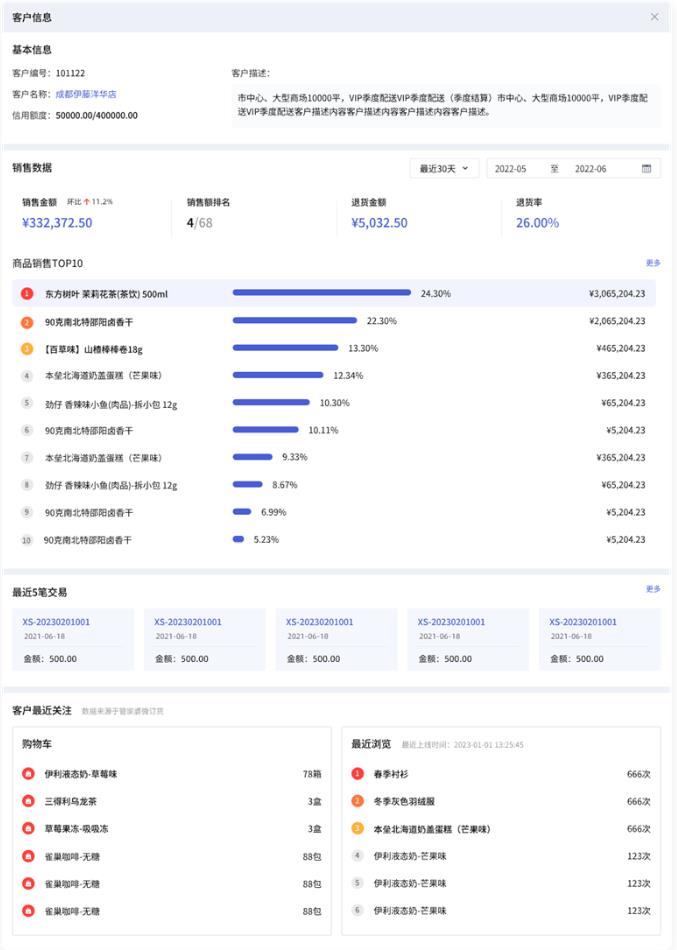
Task: Click return rate 26.00%
Action: [537, 223]
